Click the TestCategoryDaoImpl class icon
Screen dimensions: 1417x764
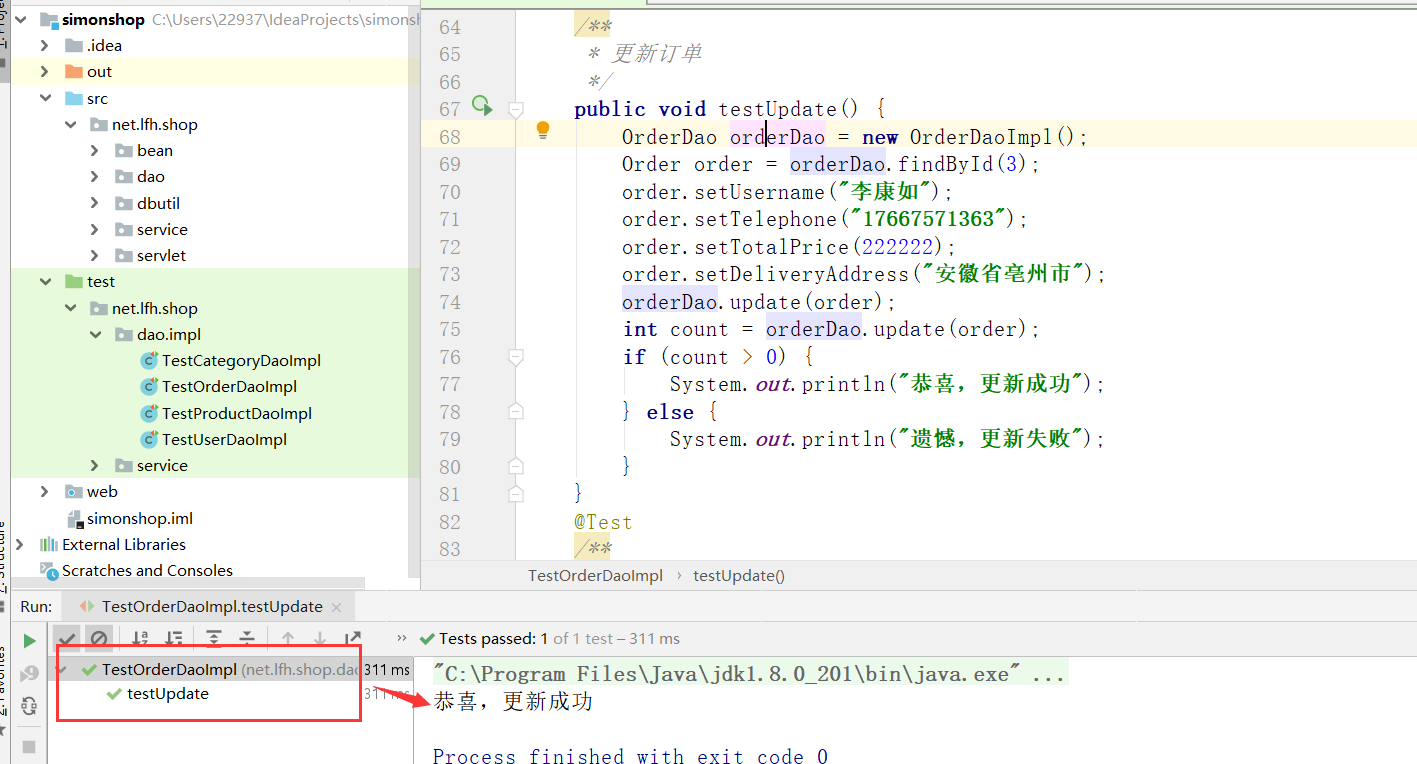(x=149, y=360)
